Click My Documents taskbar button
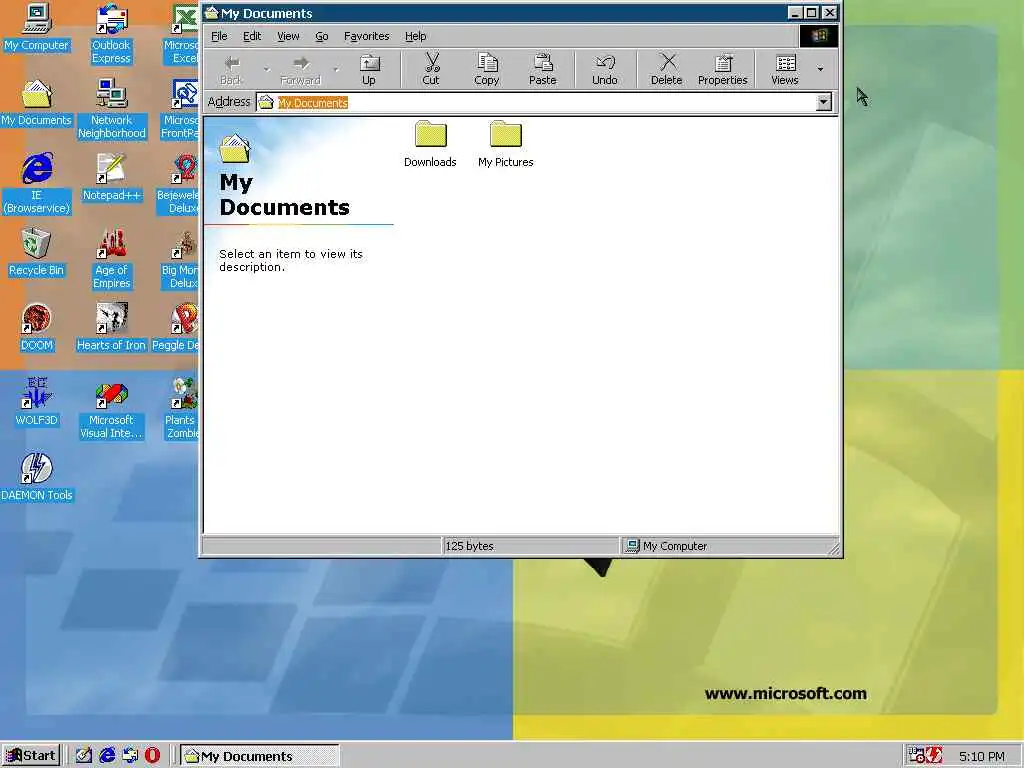 260,756
